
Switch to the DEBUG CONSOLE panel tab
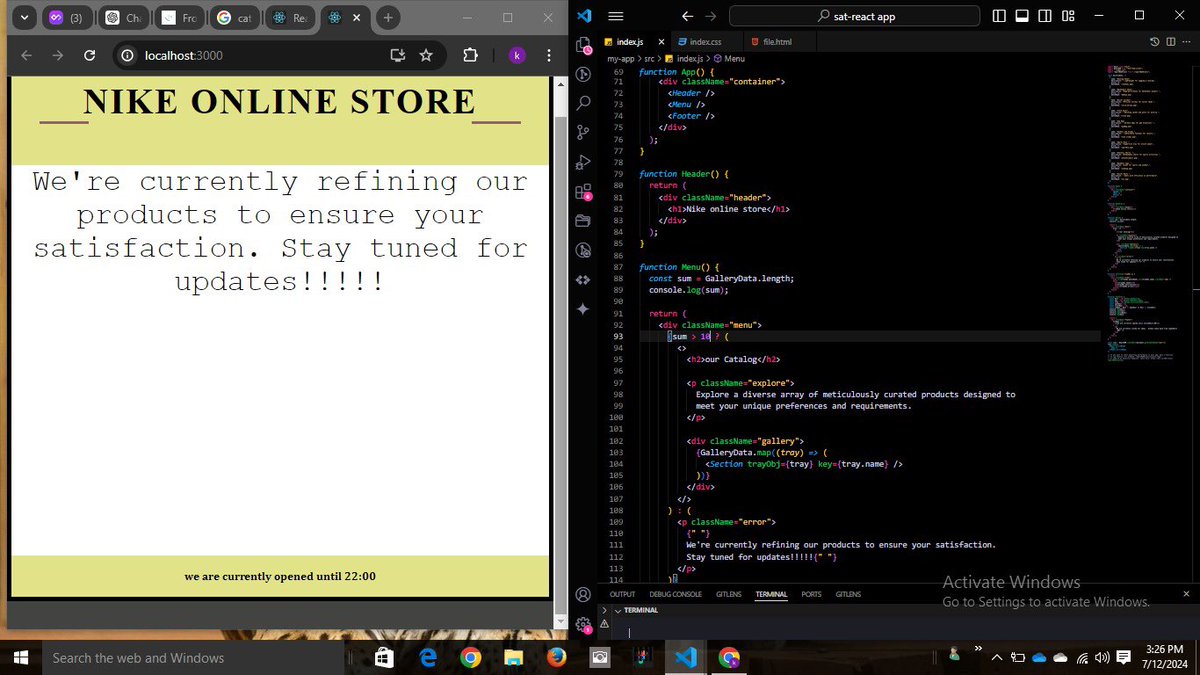click(x=675, y=594)
